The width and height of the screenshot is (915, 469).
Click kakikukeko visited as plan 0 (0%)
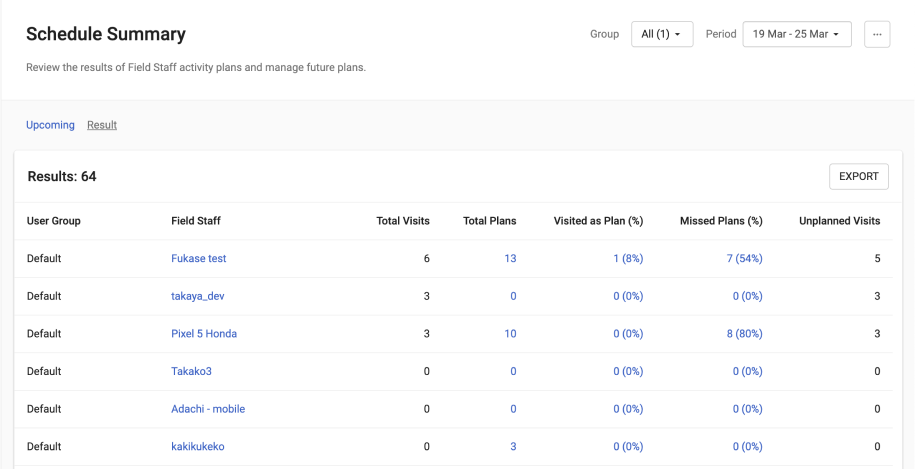coord(628,446)
